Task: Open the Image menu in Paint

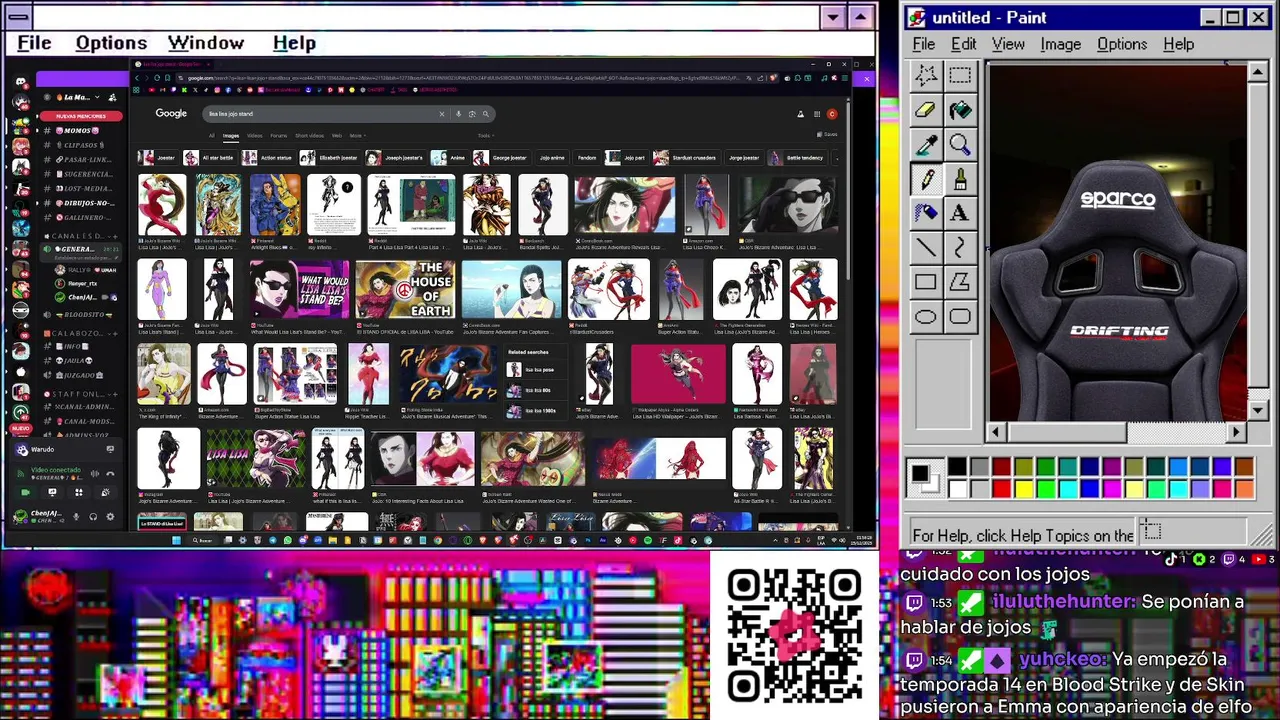Action: coord(1060,44)
